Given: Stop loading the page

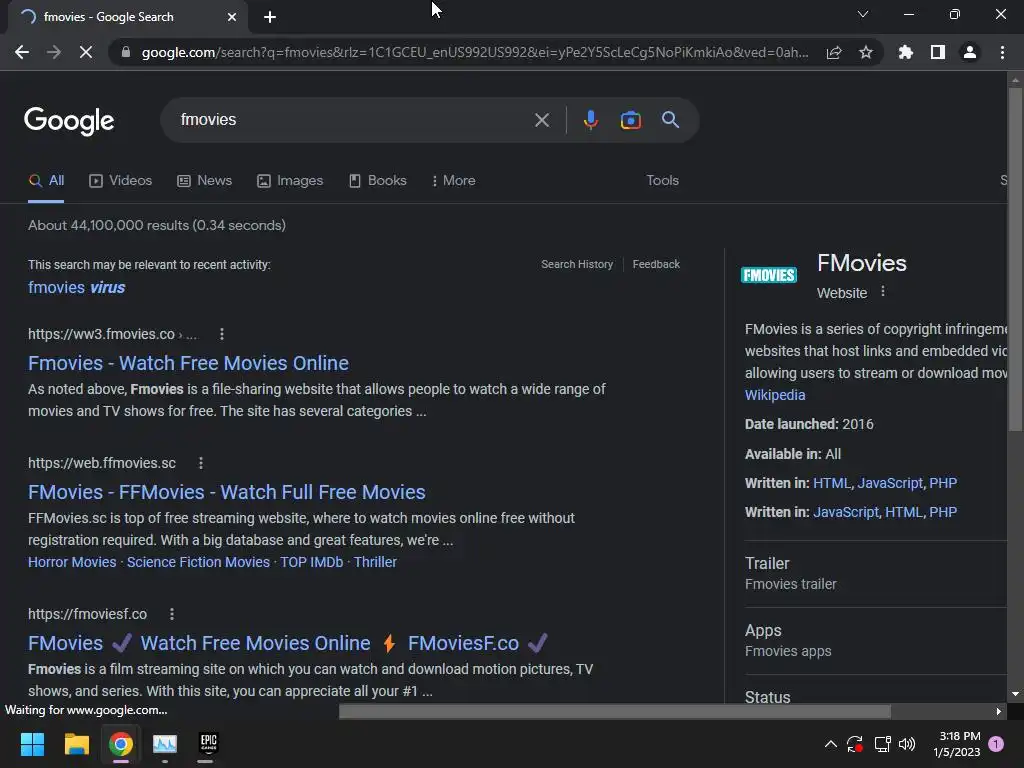Looking at the screenshot, I should [86, 52].
